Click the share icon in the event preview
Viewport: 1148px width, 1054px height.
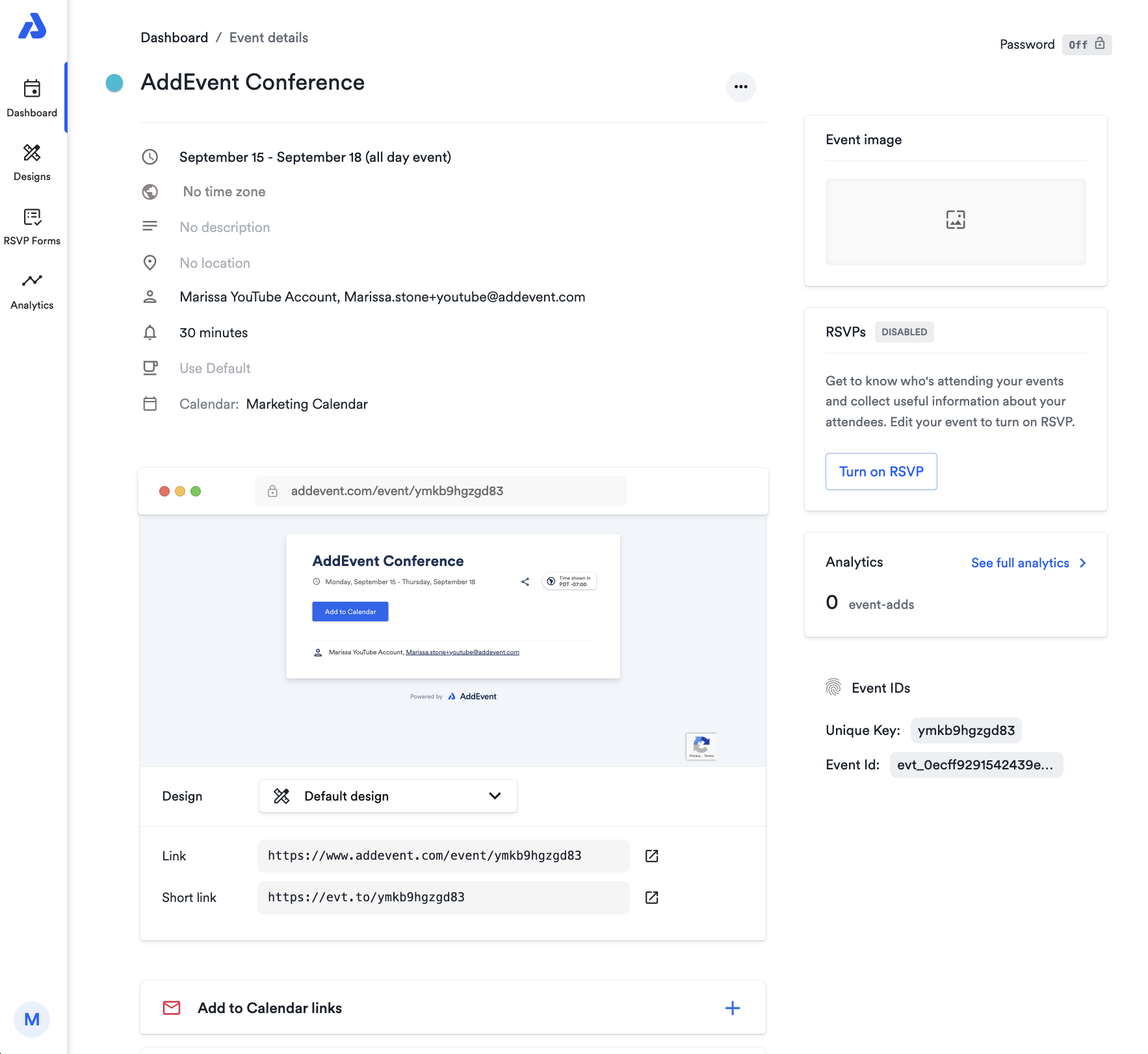pos(525,582)
